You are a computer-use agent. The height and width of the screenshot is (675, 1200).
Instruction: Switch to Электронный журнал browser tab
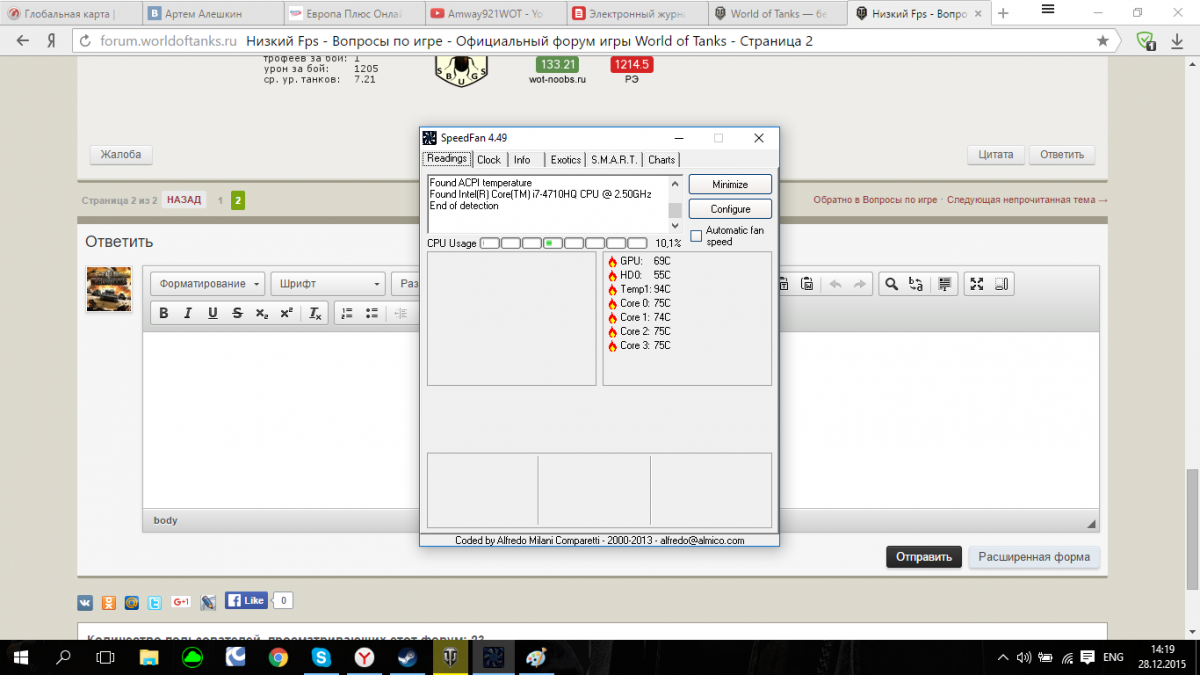point(636,14)
